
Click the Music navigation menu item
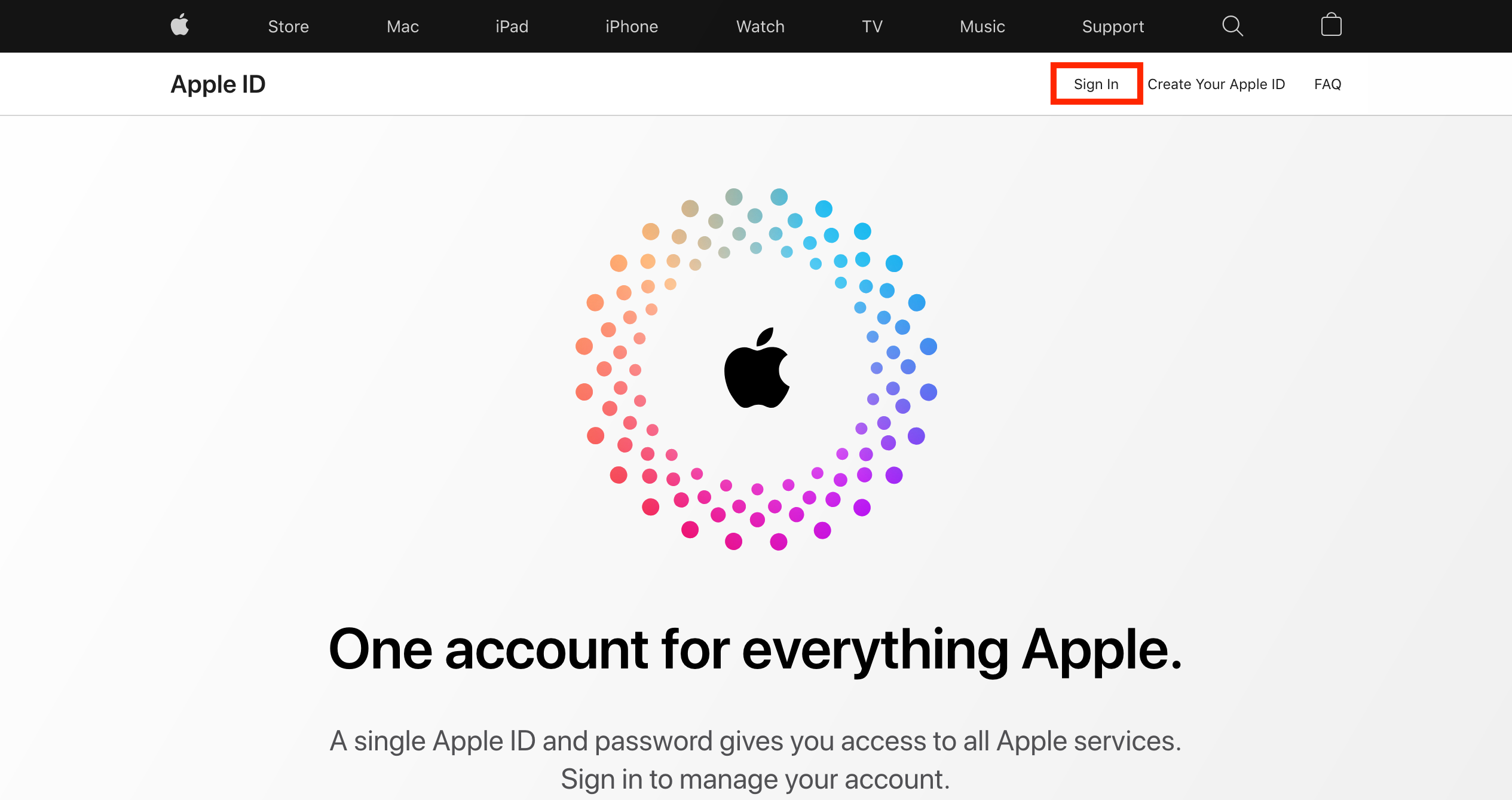[x=979, y=26]
